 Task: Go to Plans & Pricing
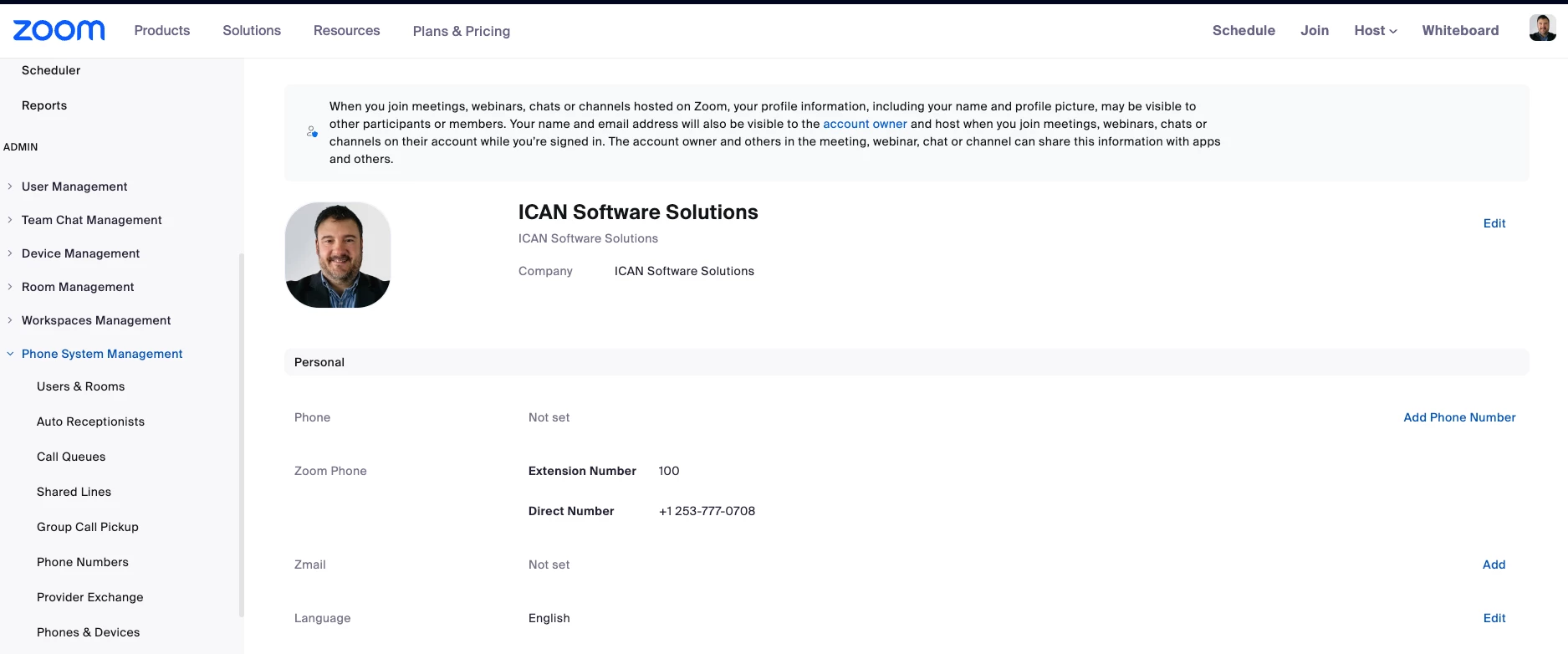[462, 31]
